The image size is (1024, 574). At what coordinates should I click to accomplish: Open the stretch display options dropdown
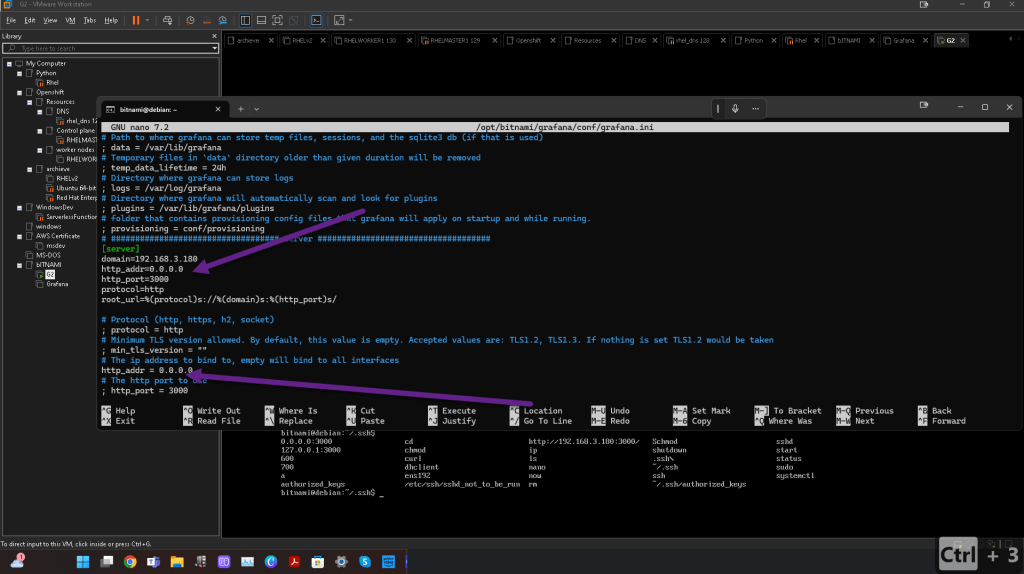[351, 20]
